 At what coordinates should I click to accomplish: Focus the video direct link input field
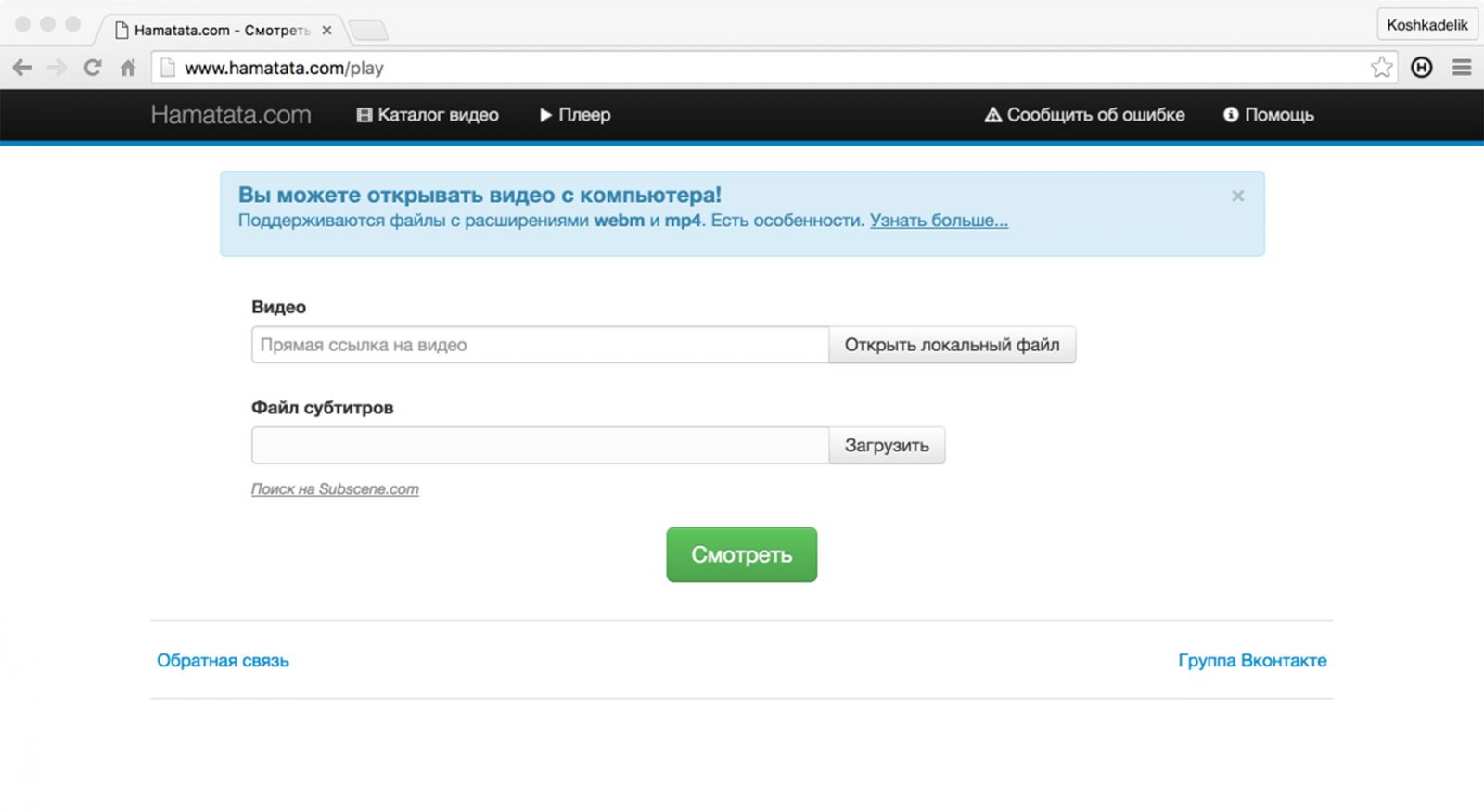pyautogui.click(x=540, y=345)
